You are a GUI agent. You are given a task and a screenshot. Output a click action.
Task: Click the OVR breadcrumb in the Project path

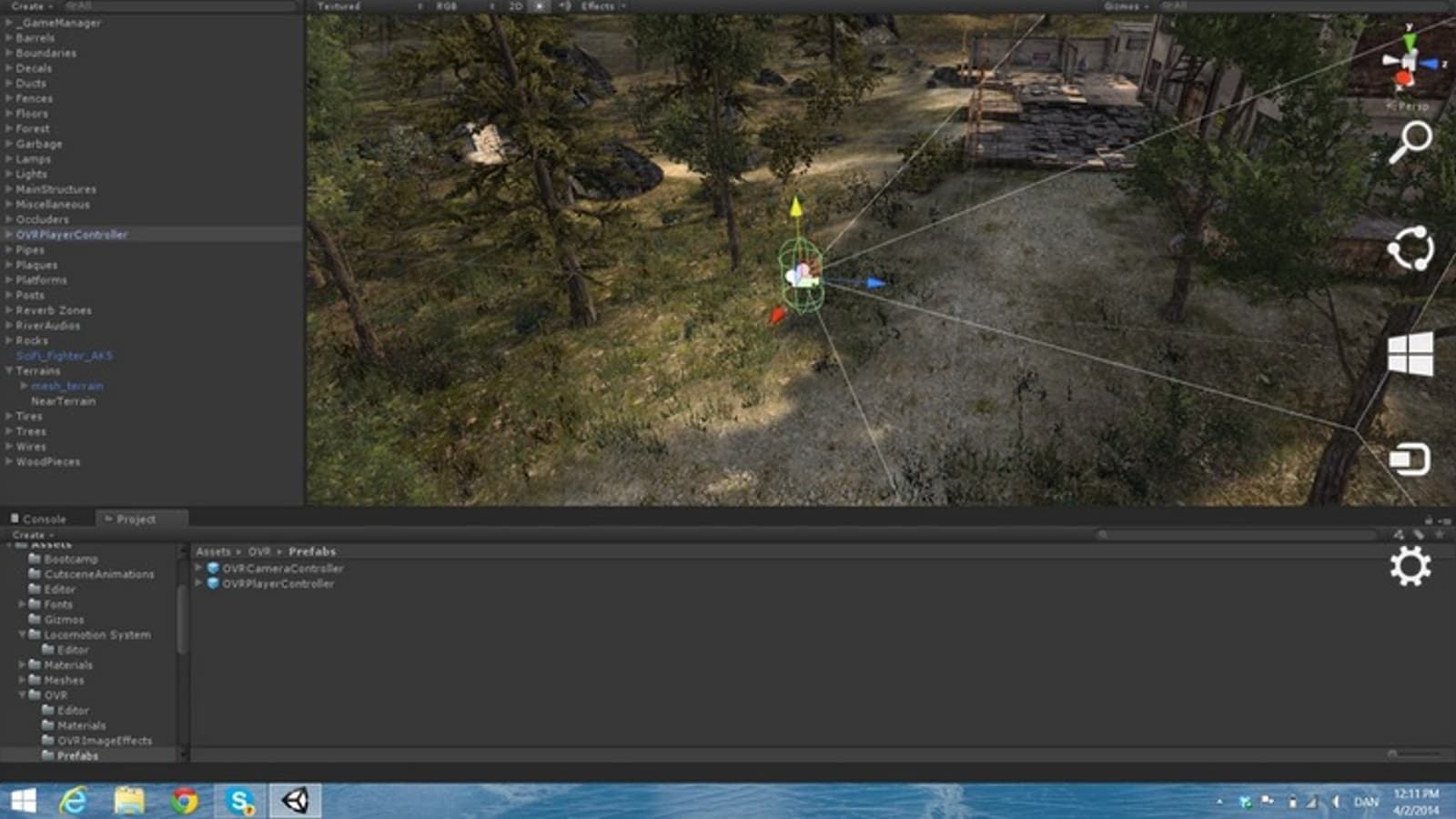(x=259, y=551)
